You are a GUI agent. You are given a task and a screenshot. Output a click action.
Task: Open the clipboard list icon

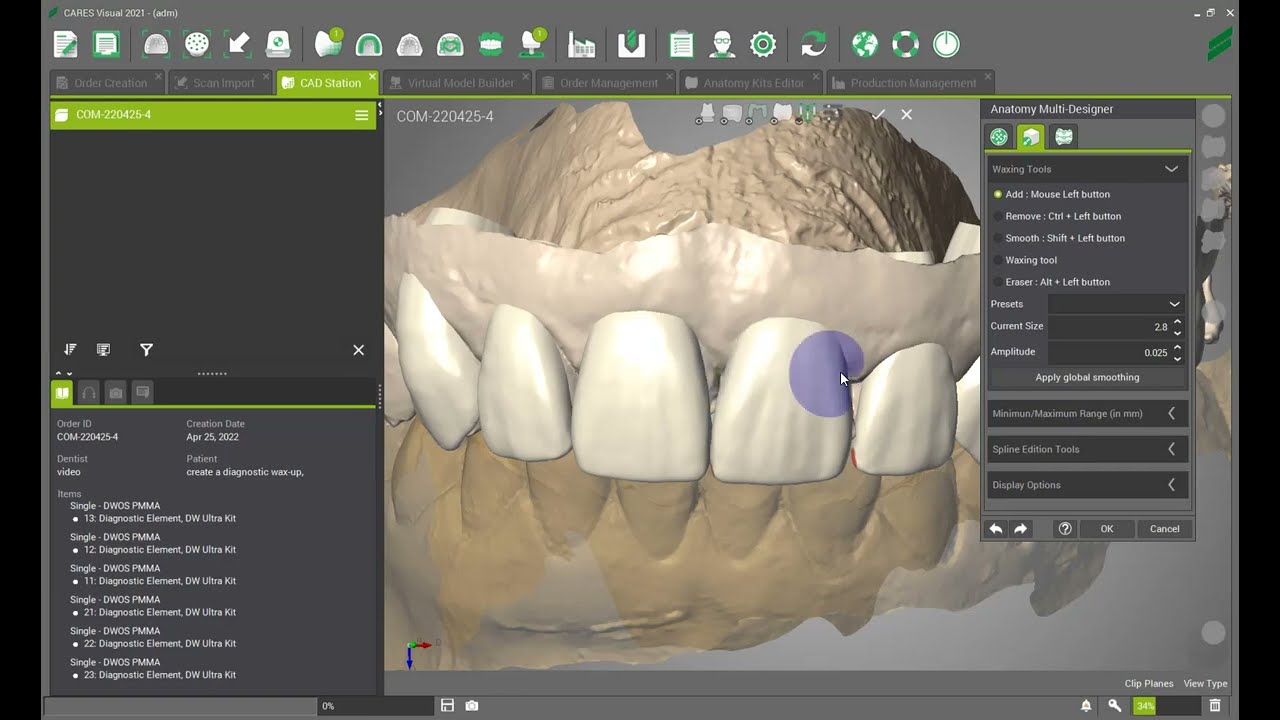pyautogui.click(x=682, y=44)
